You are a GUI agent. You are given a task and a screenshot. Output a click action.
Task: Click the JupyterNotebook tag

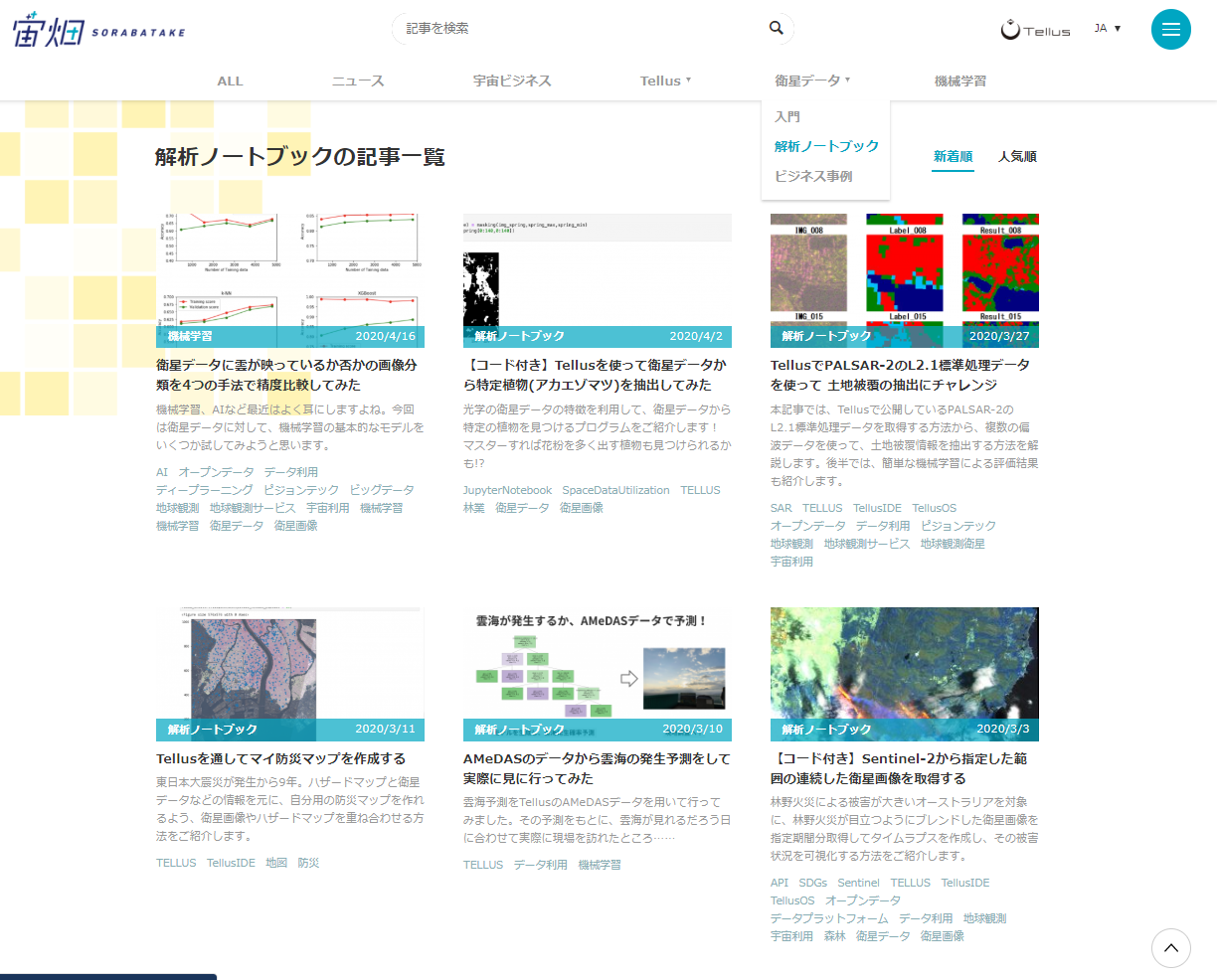click(x=507, y=490)
